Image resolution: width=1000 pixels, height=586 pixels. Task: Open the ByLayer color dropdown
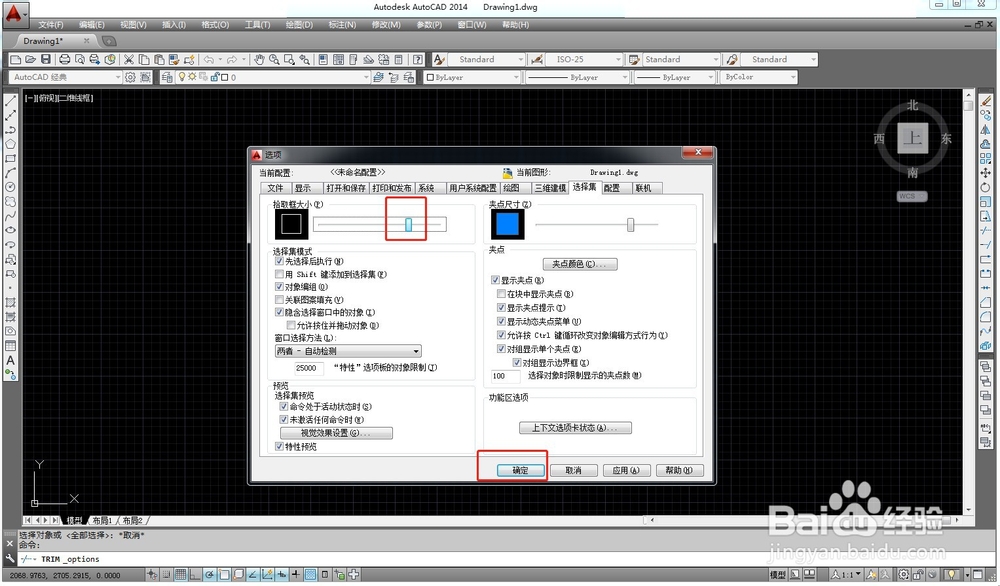(x=472, y=77)
